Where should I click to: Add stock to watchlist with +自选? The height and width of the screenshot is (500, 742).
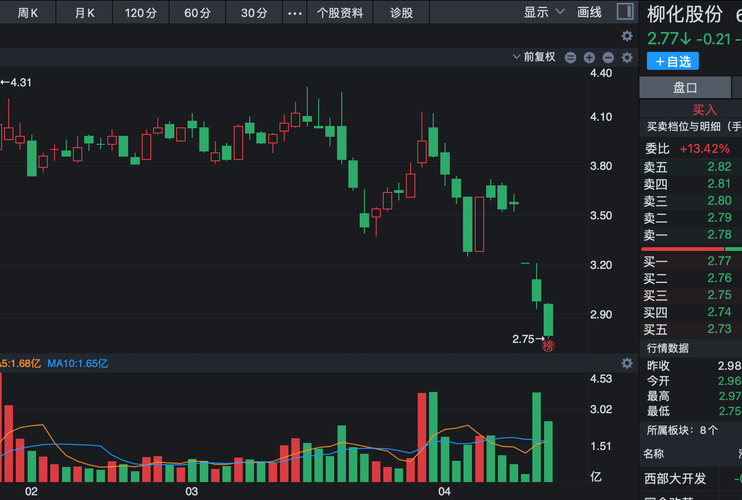coord(673,61)
